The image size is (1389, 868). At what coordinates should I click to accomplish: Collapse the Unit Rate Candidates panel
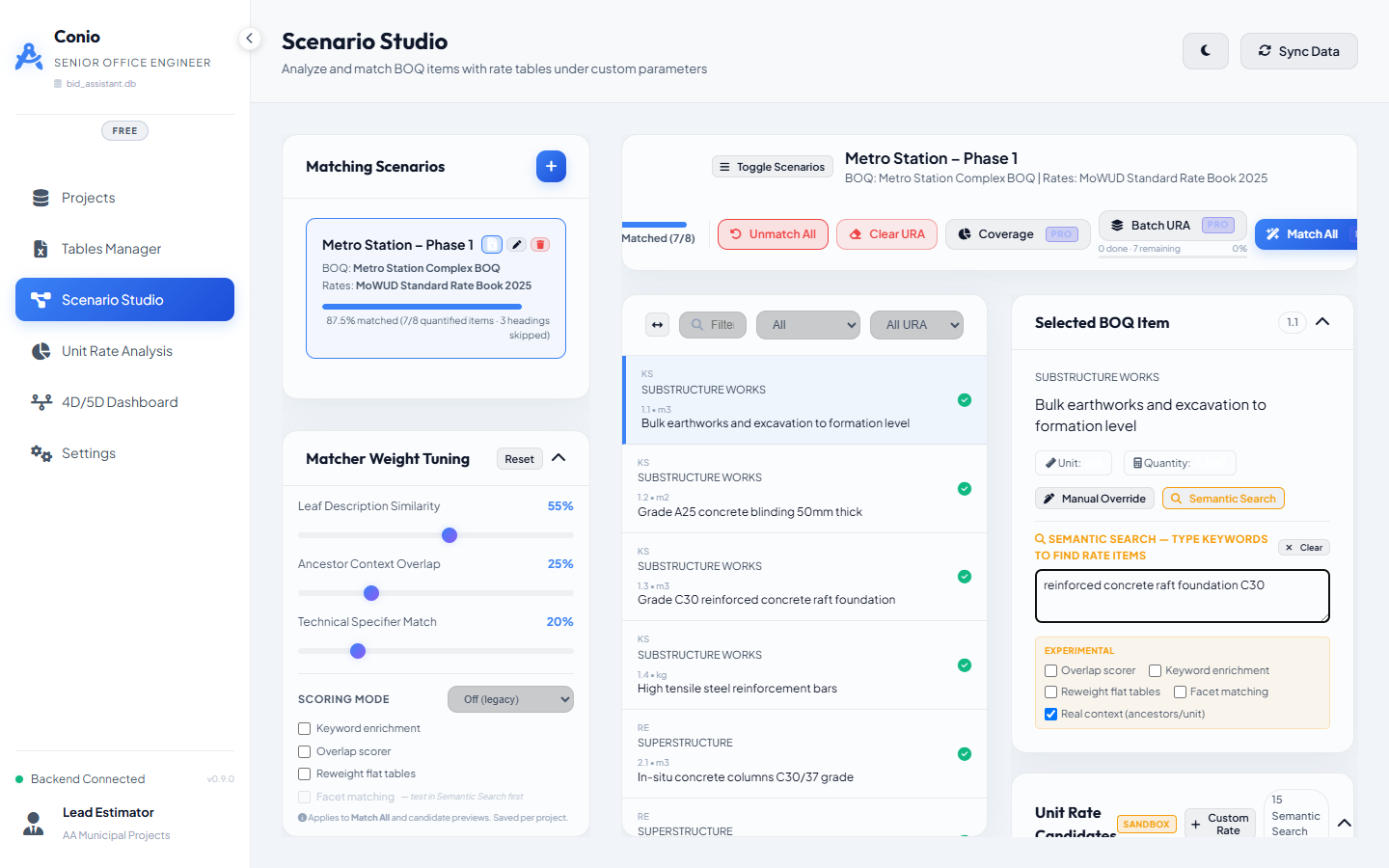coord(1344,824)
